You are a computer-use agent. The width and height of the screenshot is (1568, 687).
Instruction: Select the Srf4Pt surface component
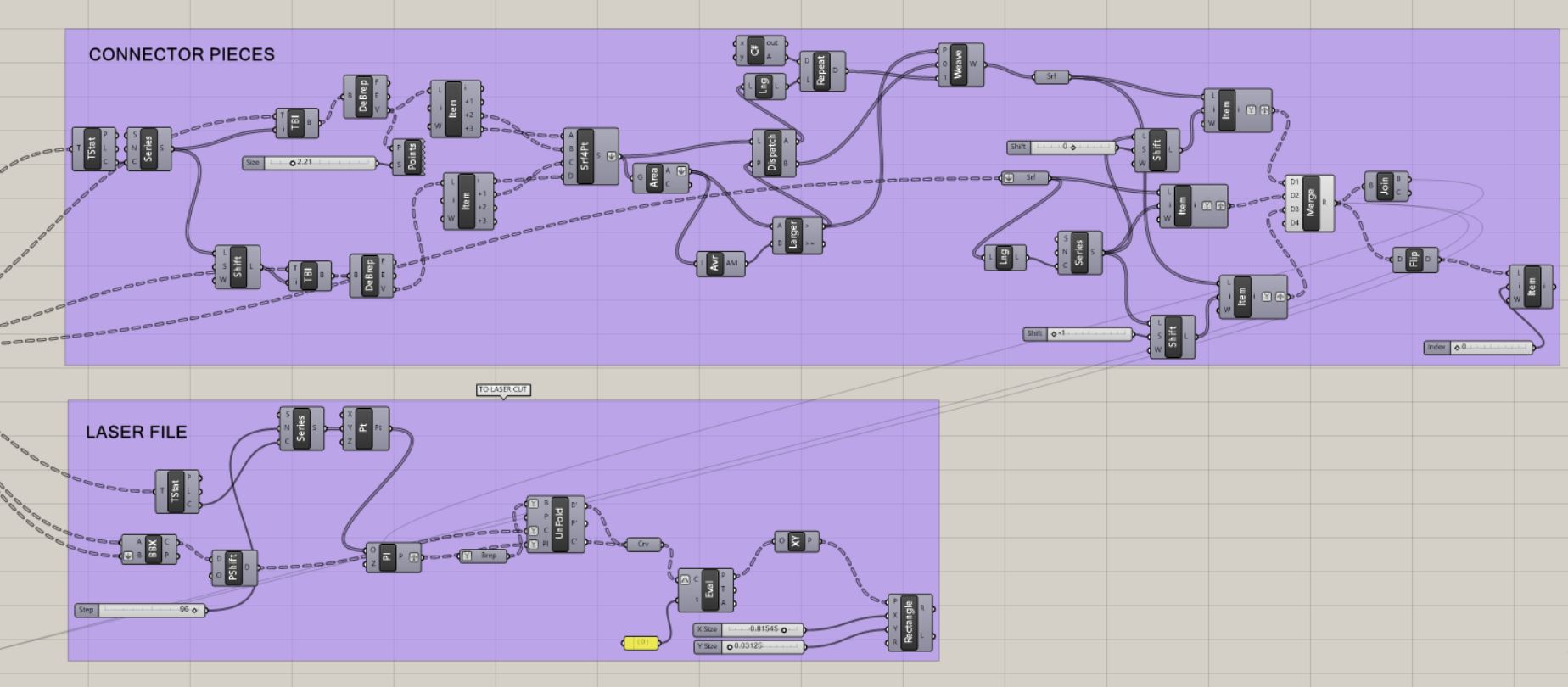point(586,156)
